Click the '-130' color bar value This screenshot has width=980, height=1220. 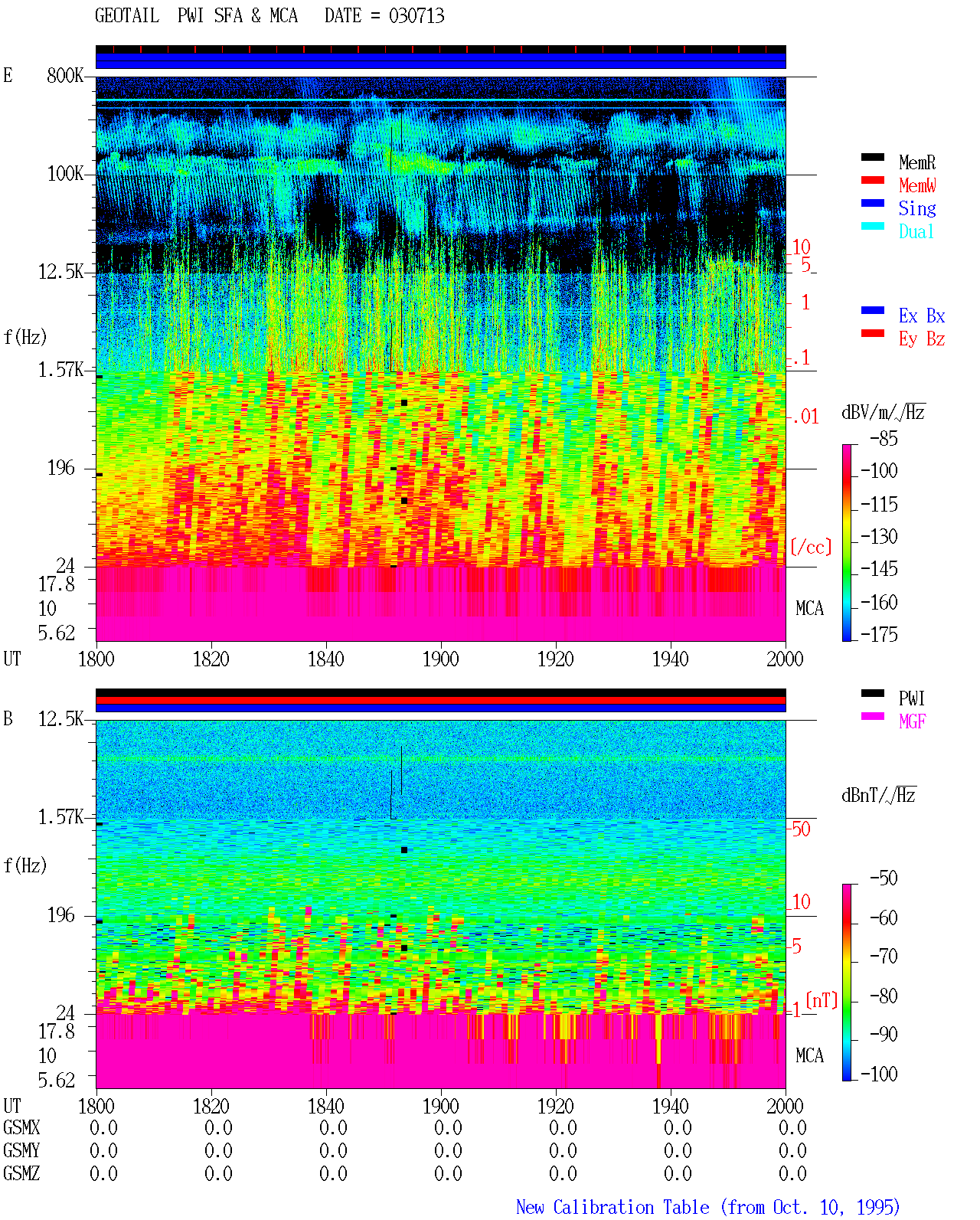pyautogui.click(x=879, y=536)
